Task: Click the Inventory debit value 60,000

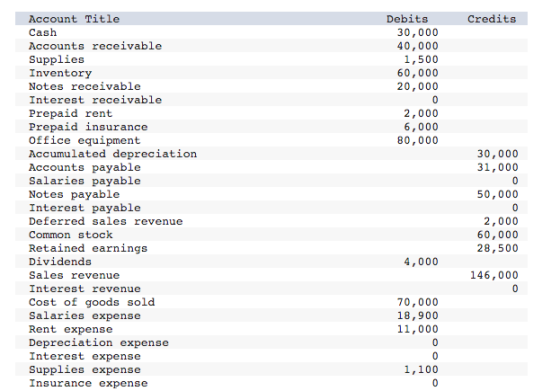Action: pos(418,73)
